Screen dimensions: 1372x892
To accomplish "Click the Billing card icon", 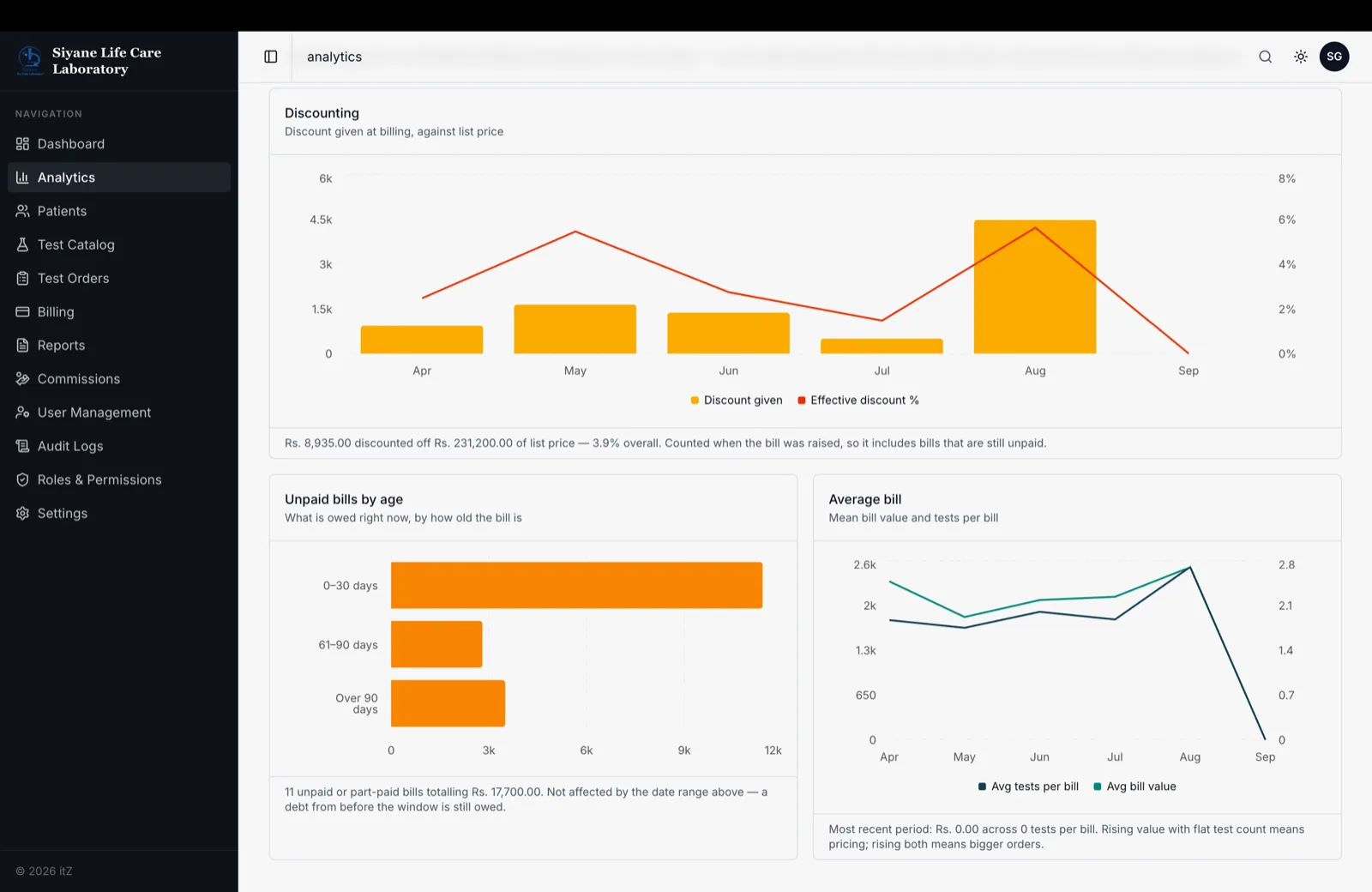I will pyautogui.click(x=22, y=311).
